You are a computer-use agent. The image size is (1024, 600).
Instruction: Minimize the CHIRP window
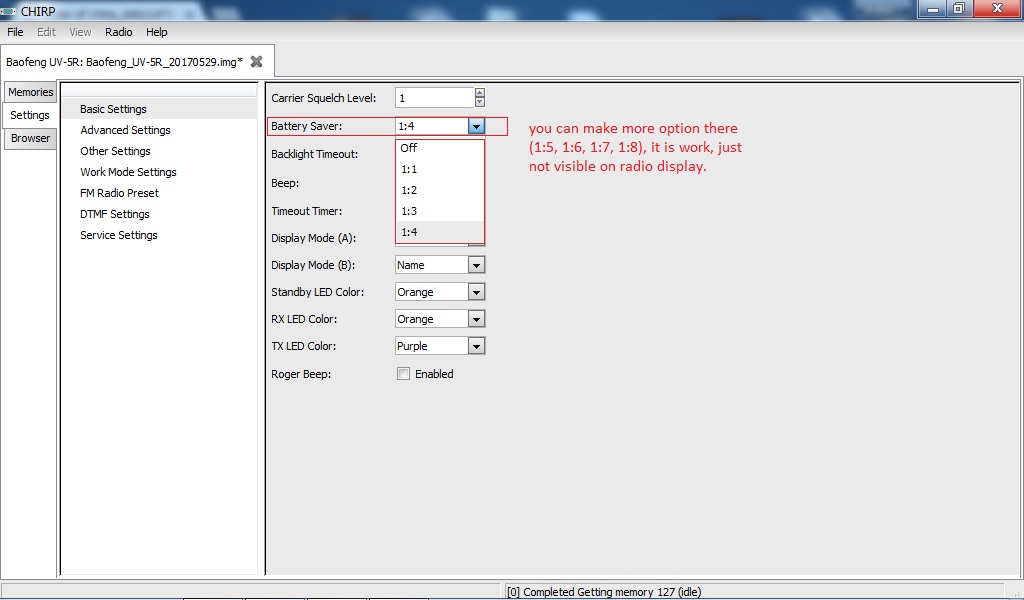click(x=933, y=9)
